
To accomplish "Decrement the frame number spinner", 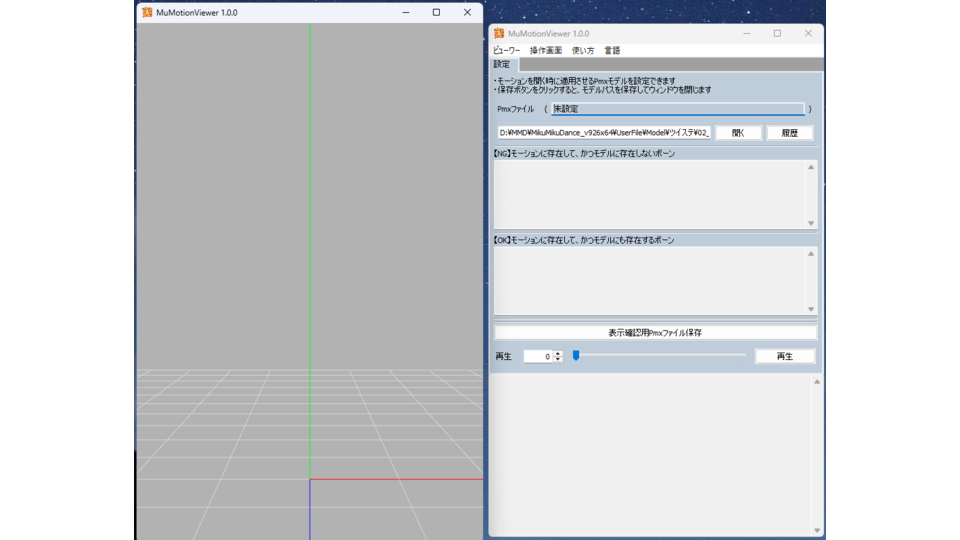I will point(558,359).
